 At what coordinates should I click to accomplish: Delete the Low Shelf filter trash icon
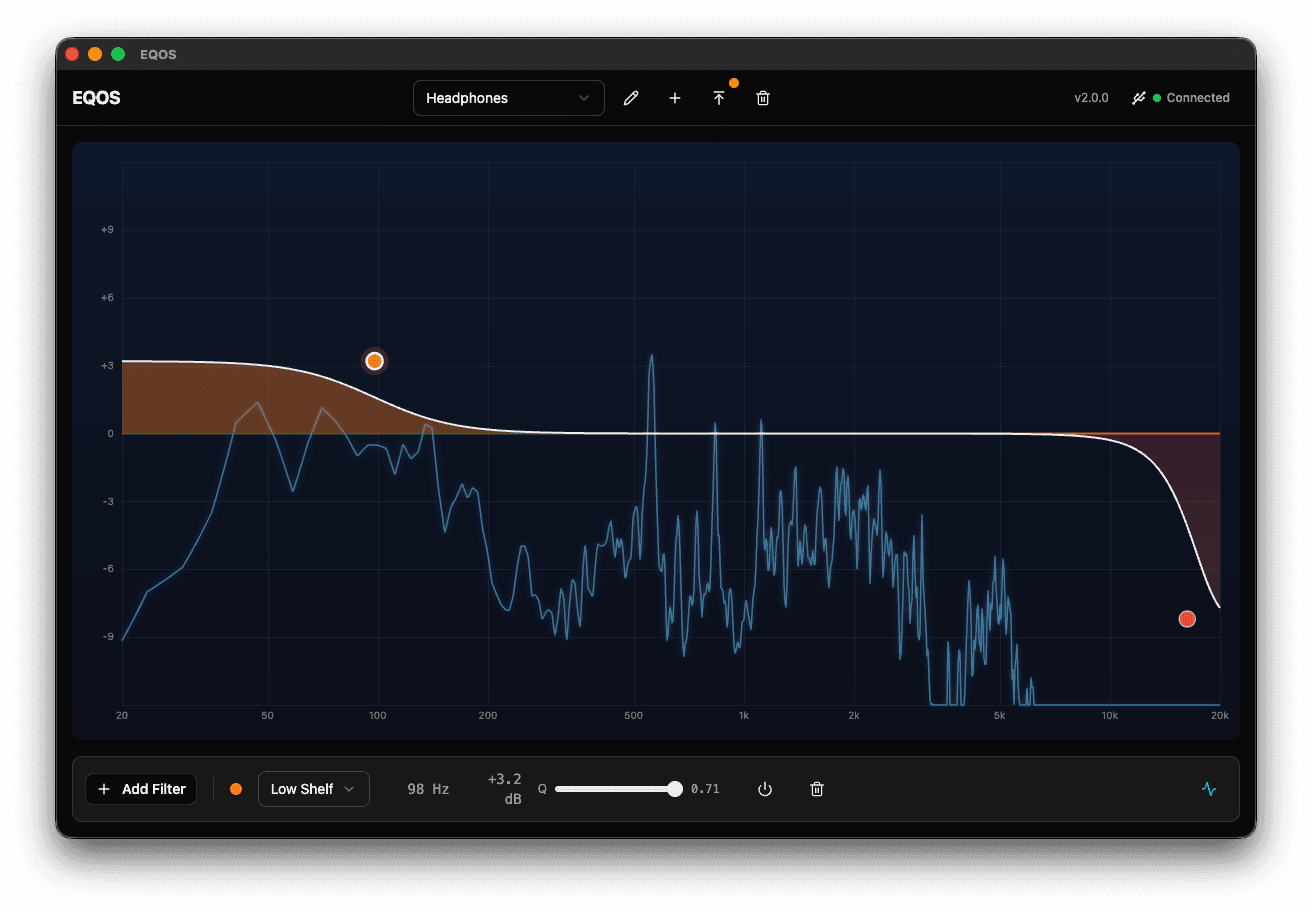[817, 789]
